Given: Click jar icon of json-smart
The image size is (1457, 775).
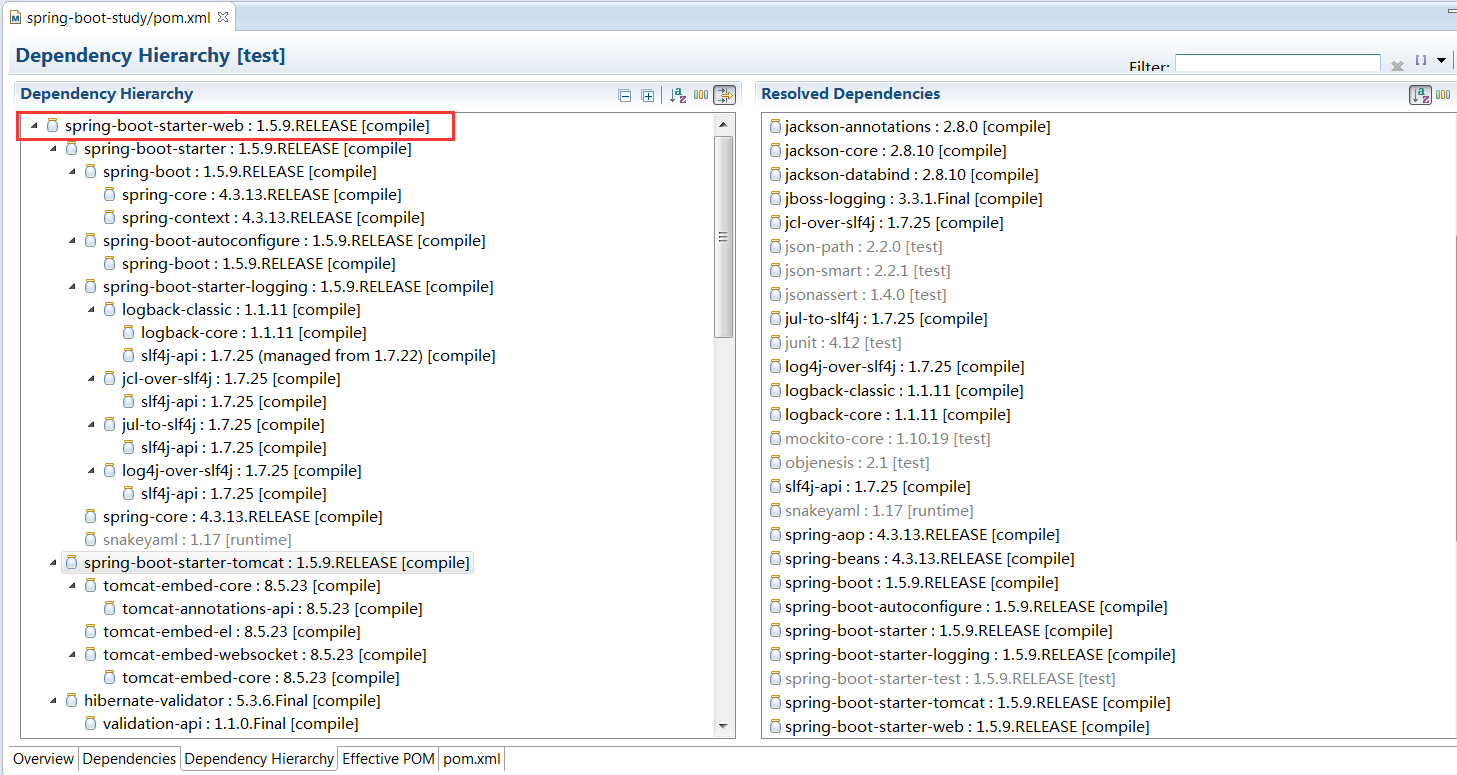Looking at the screenshot, I should [775, 271].
